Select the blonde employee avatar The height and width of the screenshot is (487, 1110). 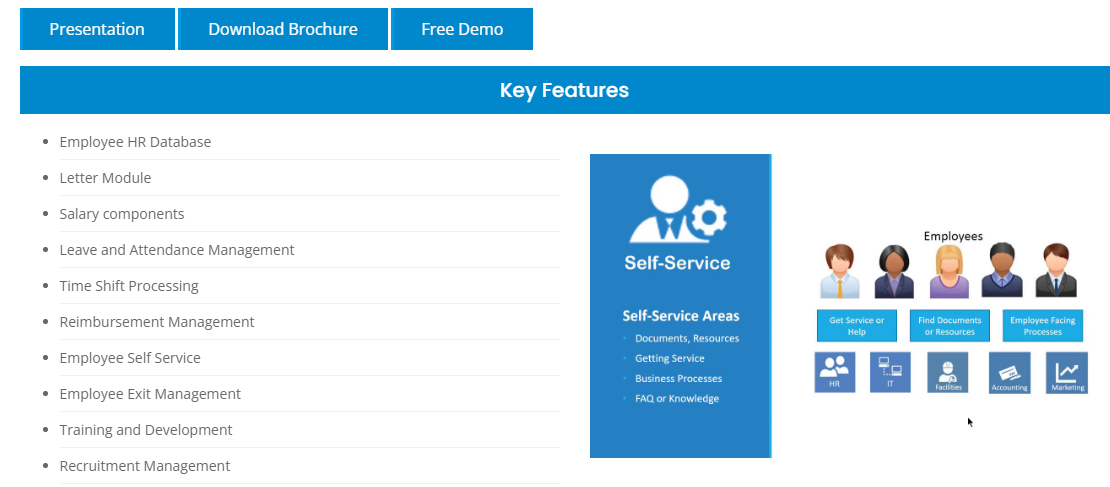coord(949,271)
